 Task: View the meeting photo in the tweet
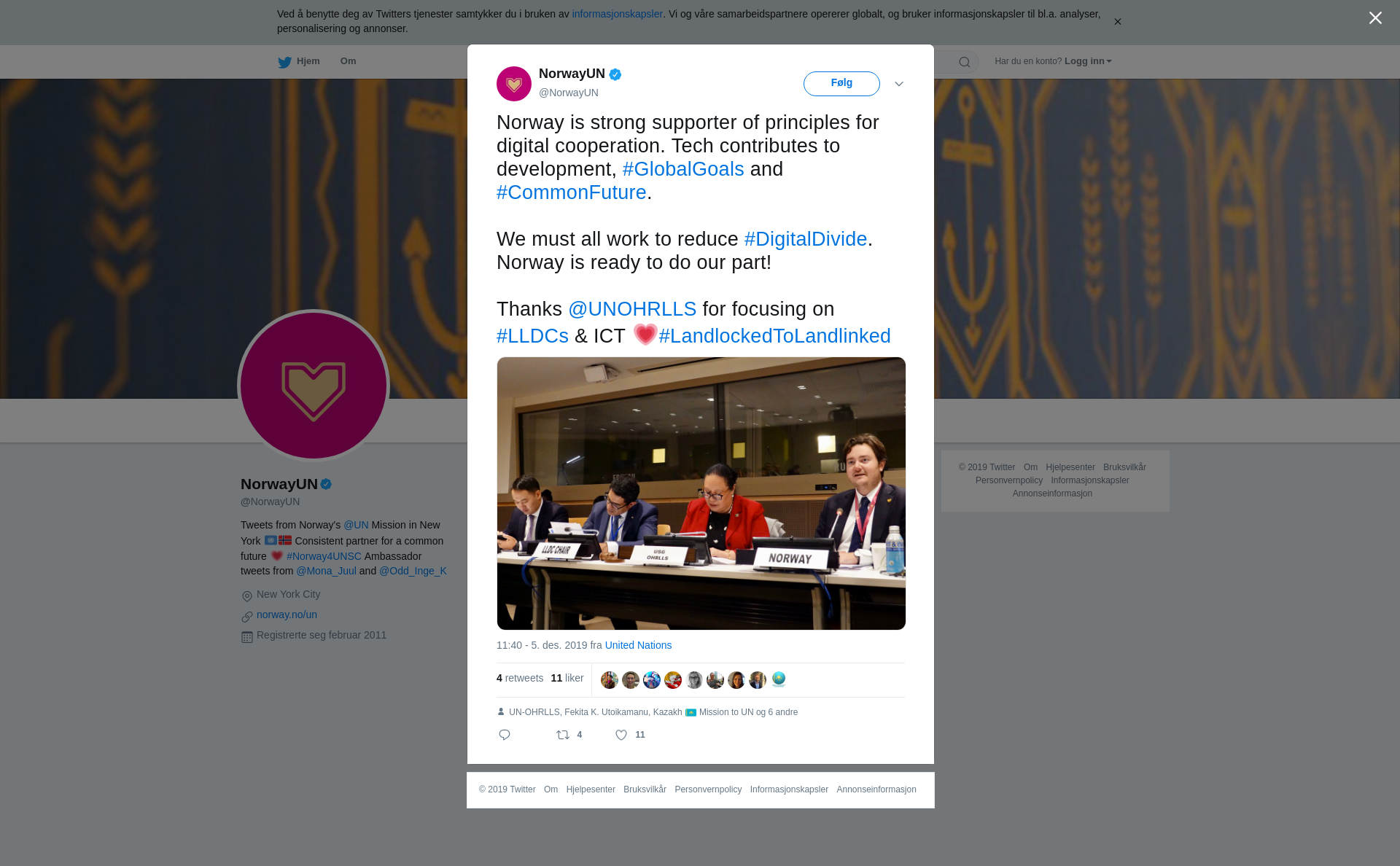[x=701, y=494]
